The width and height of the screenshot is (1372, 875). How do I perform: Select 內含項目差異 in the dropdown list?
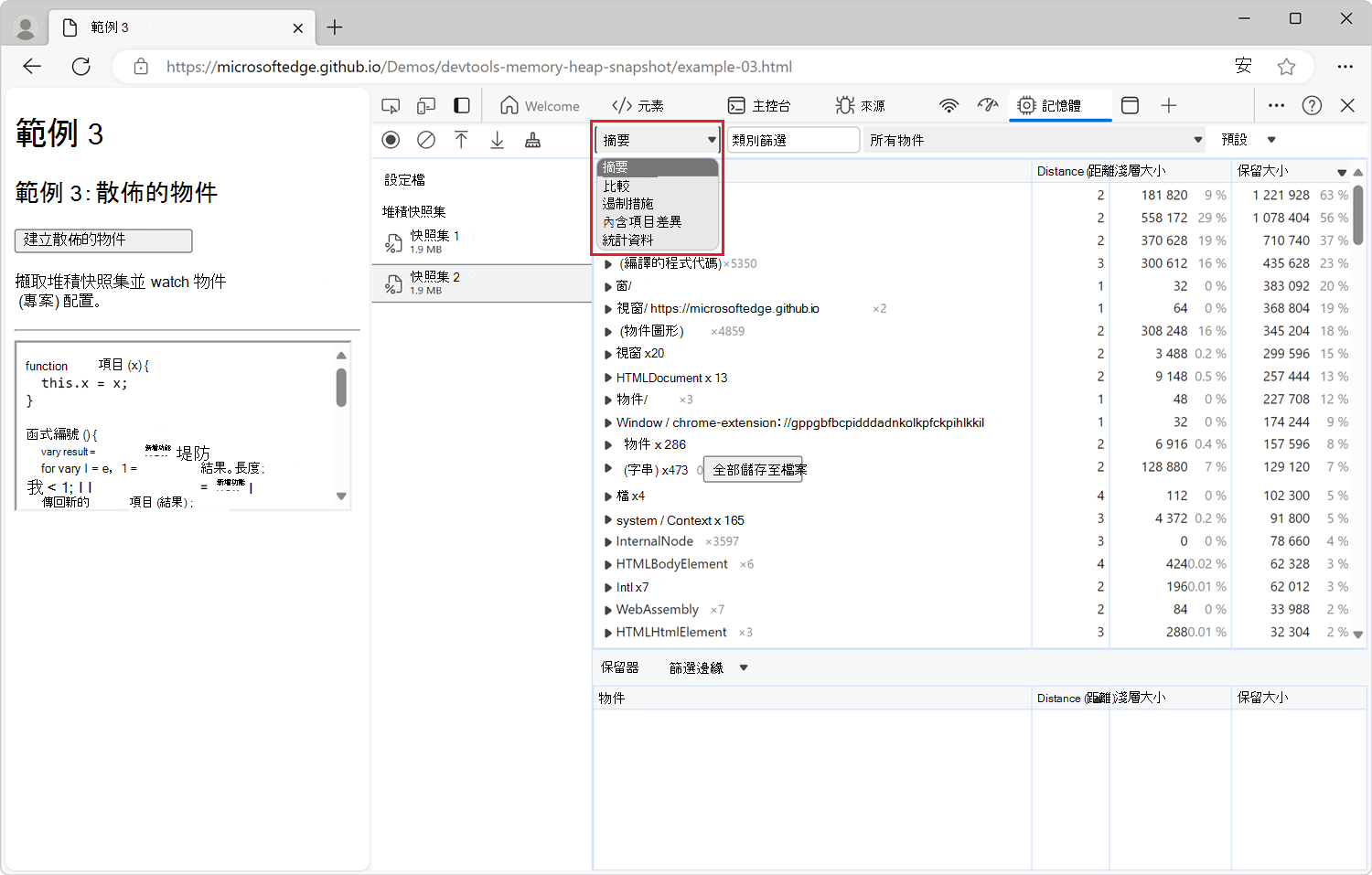click(657, 221)
